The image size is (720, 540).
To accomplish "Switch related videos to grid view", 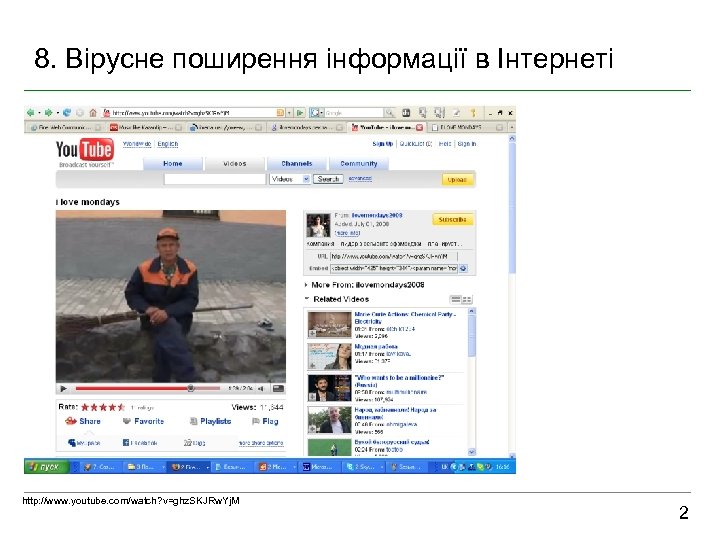I will point(467,299).
